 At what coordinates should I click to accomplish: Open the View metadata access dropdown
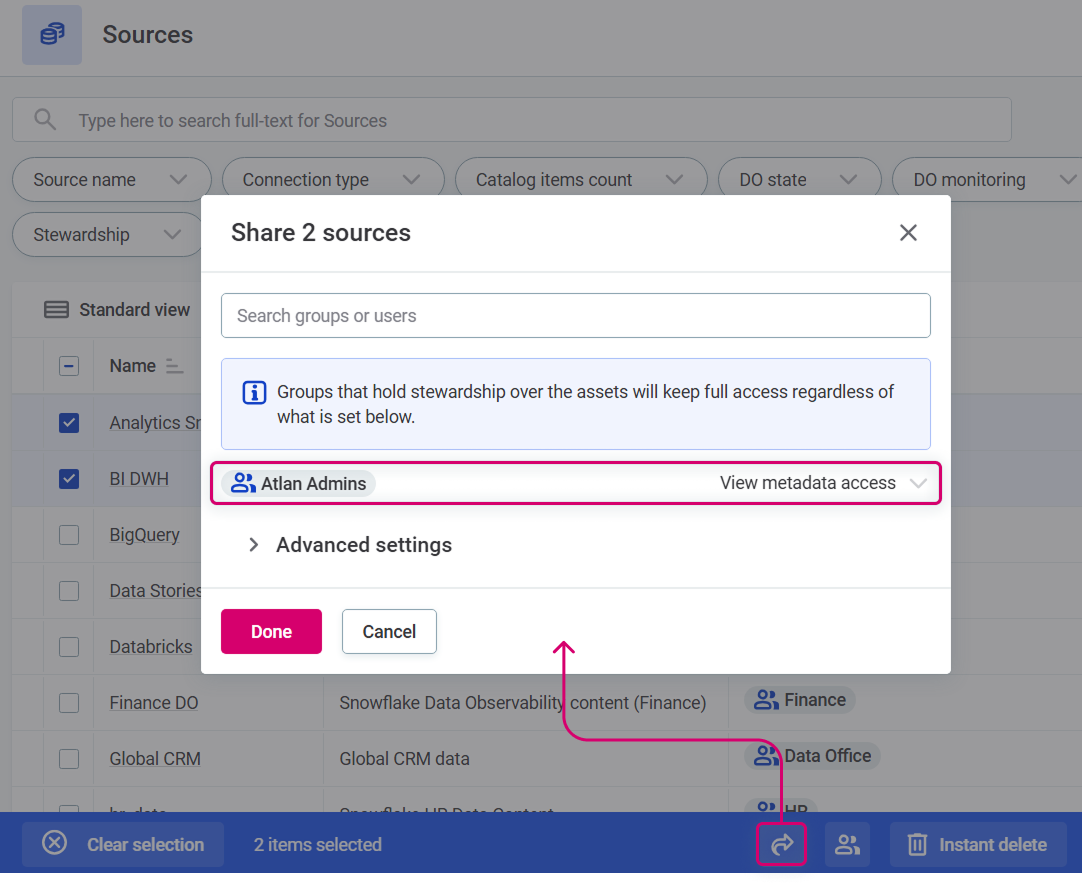tap(918, 483)
